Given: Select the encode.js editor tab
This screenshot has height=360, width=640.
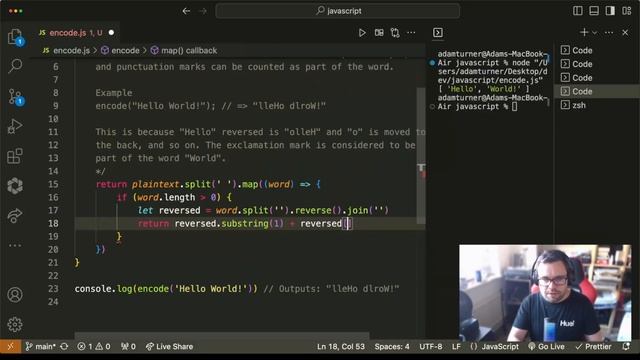Looking at the screenshot, I should tap(76, 33).
